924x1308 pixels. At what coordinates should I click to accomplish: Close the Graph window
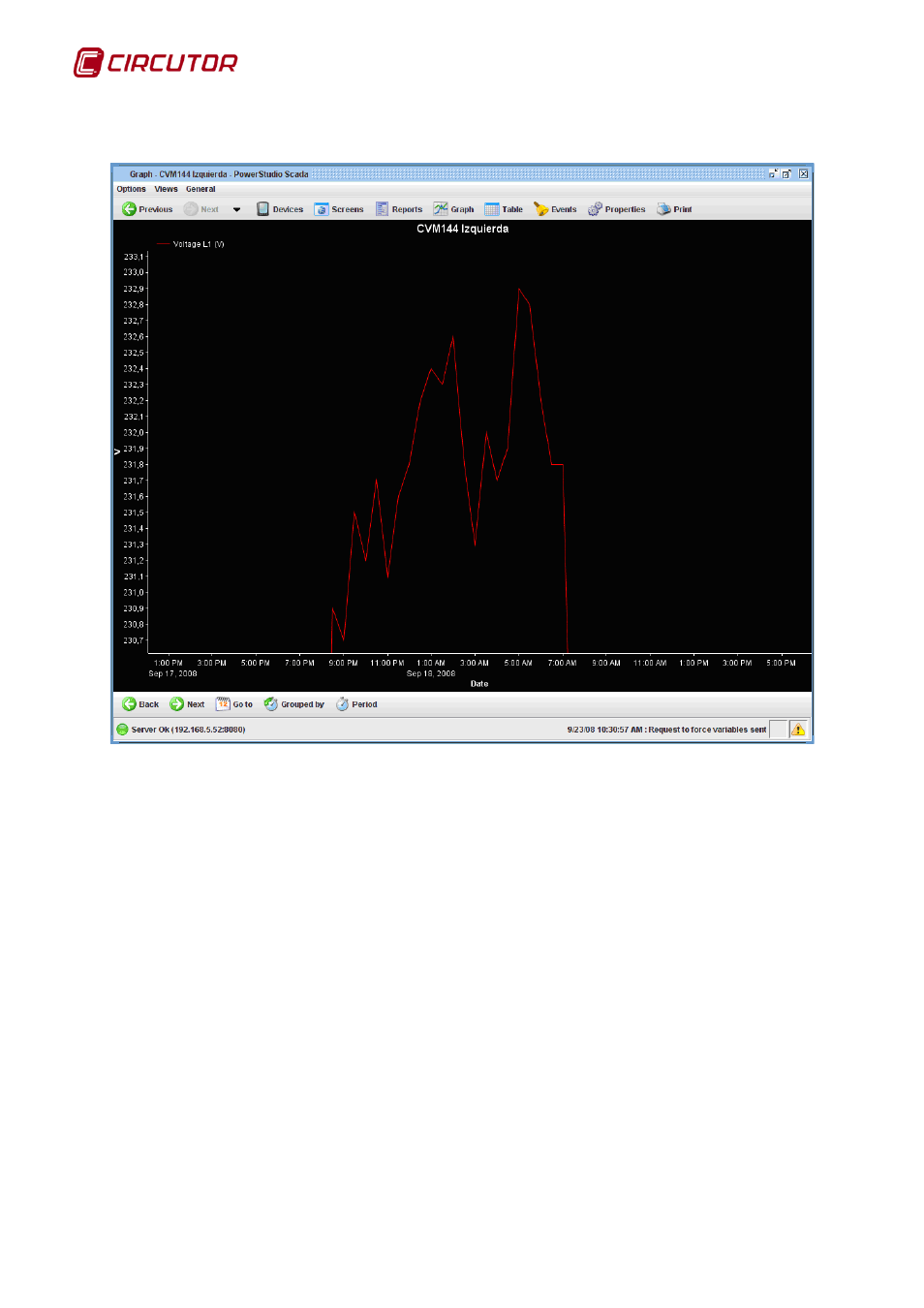pos(803,174)
